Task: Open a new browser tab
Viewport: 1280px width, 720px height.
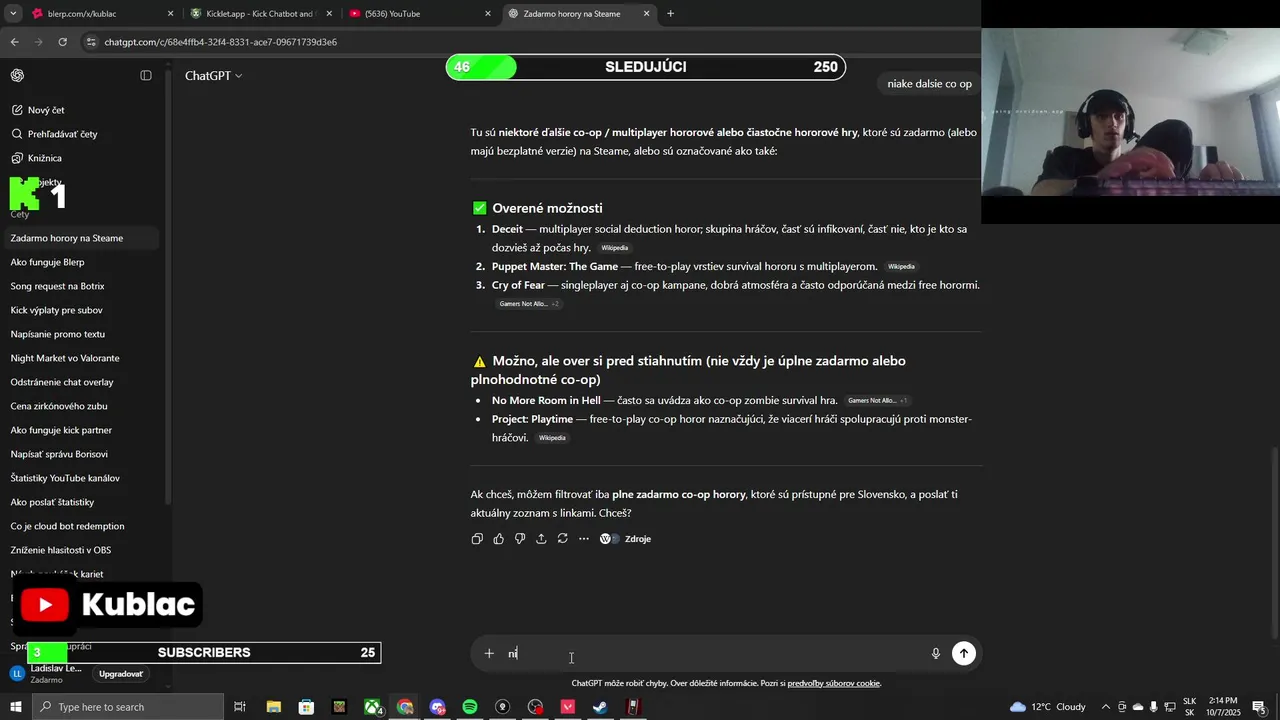Action: 670,14
